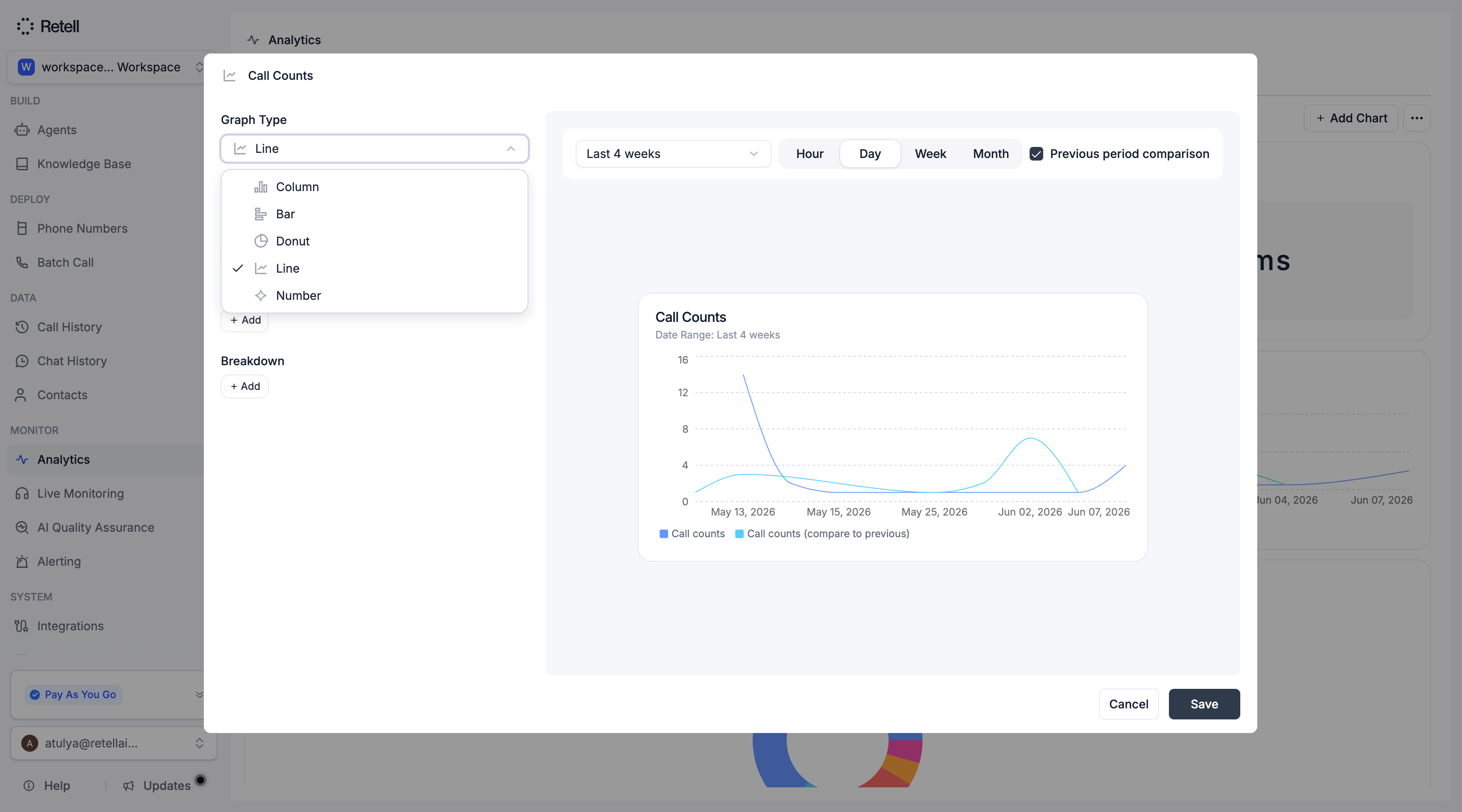Open AI Quality Assurance page
This screenshot has height=812, width=1462.
95,527
